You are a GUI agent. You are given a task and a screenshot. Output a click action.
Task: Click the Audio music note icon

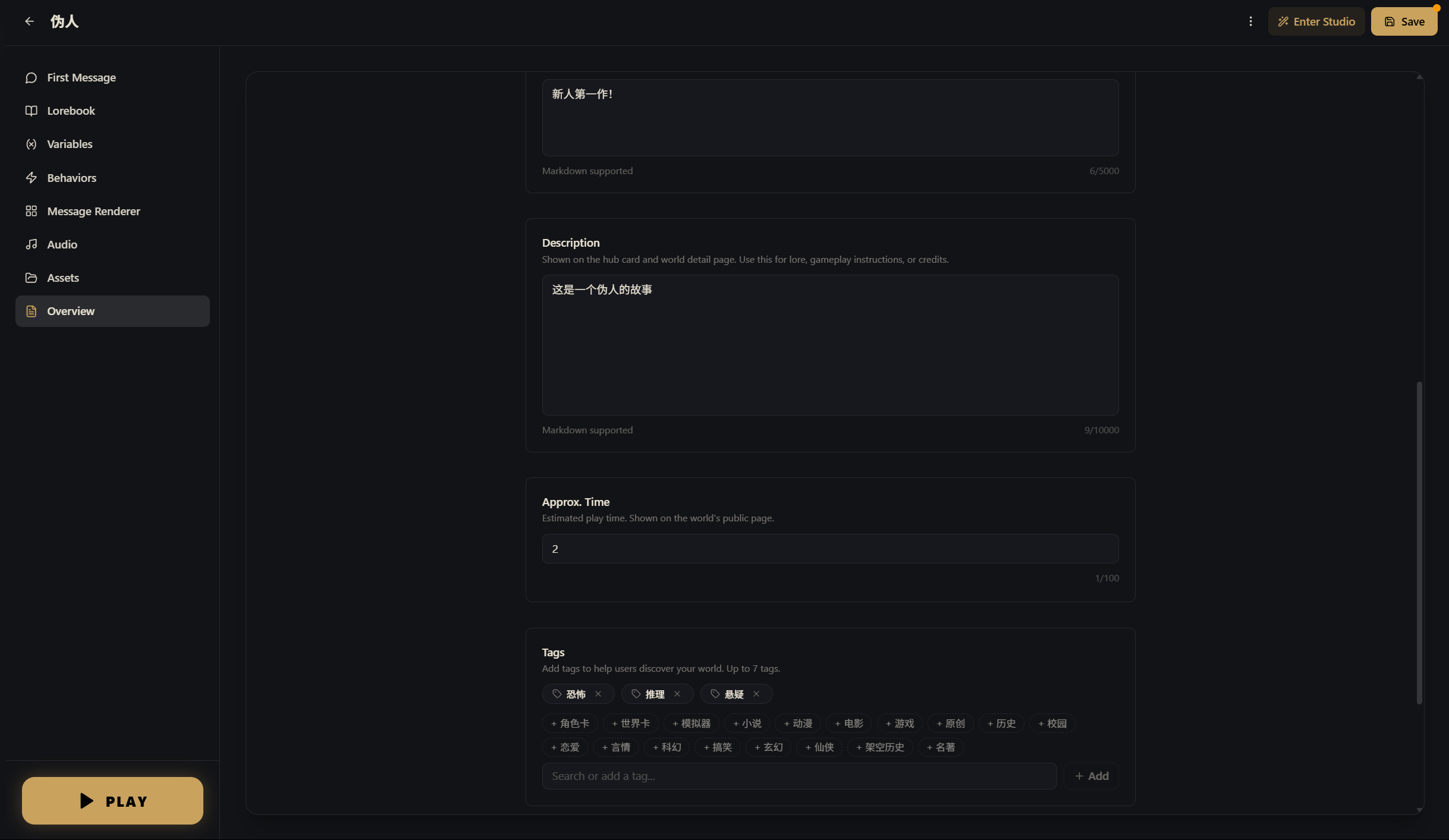pyautogui.click(x=31, y=244)
